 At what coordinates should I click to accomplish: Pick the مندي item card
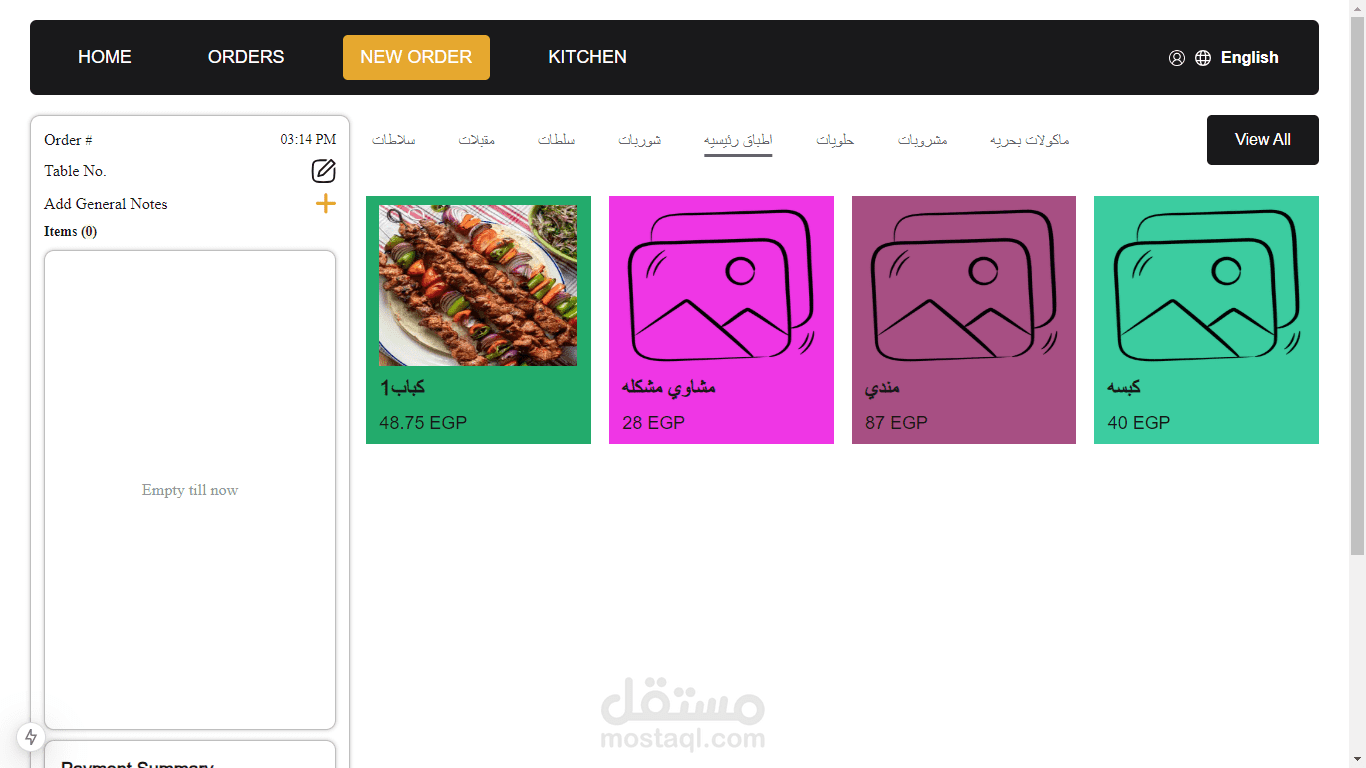(x=964, y=320)
